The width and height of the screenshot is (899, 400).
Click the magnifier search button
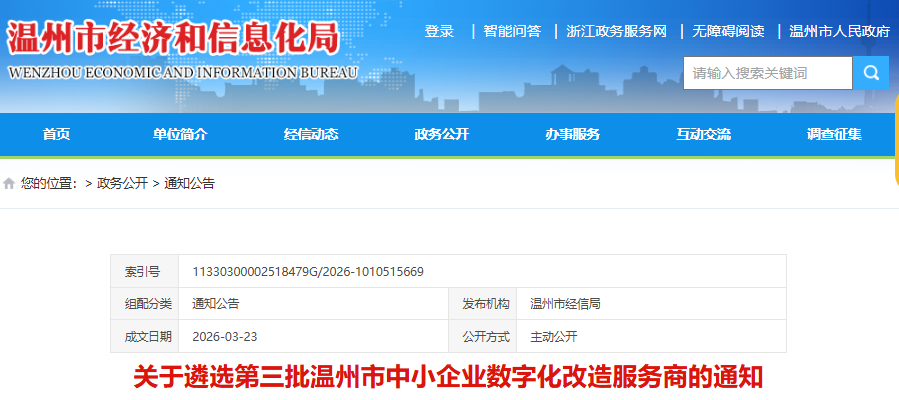870,73
